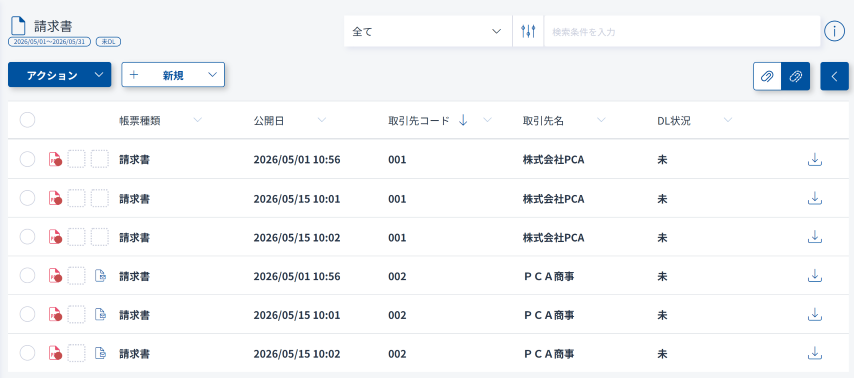Open attached document icon in 002 row 2026/05/15 10:02
Viewport: 854px width, 378px height.
point(100,353)
